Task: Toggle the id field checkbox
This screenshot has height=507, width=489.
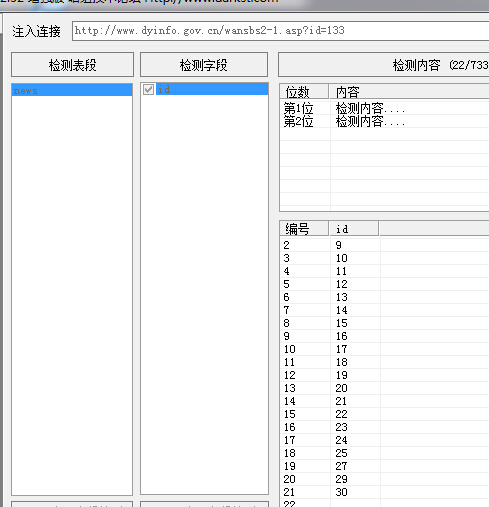Action: coord(148,89)
